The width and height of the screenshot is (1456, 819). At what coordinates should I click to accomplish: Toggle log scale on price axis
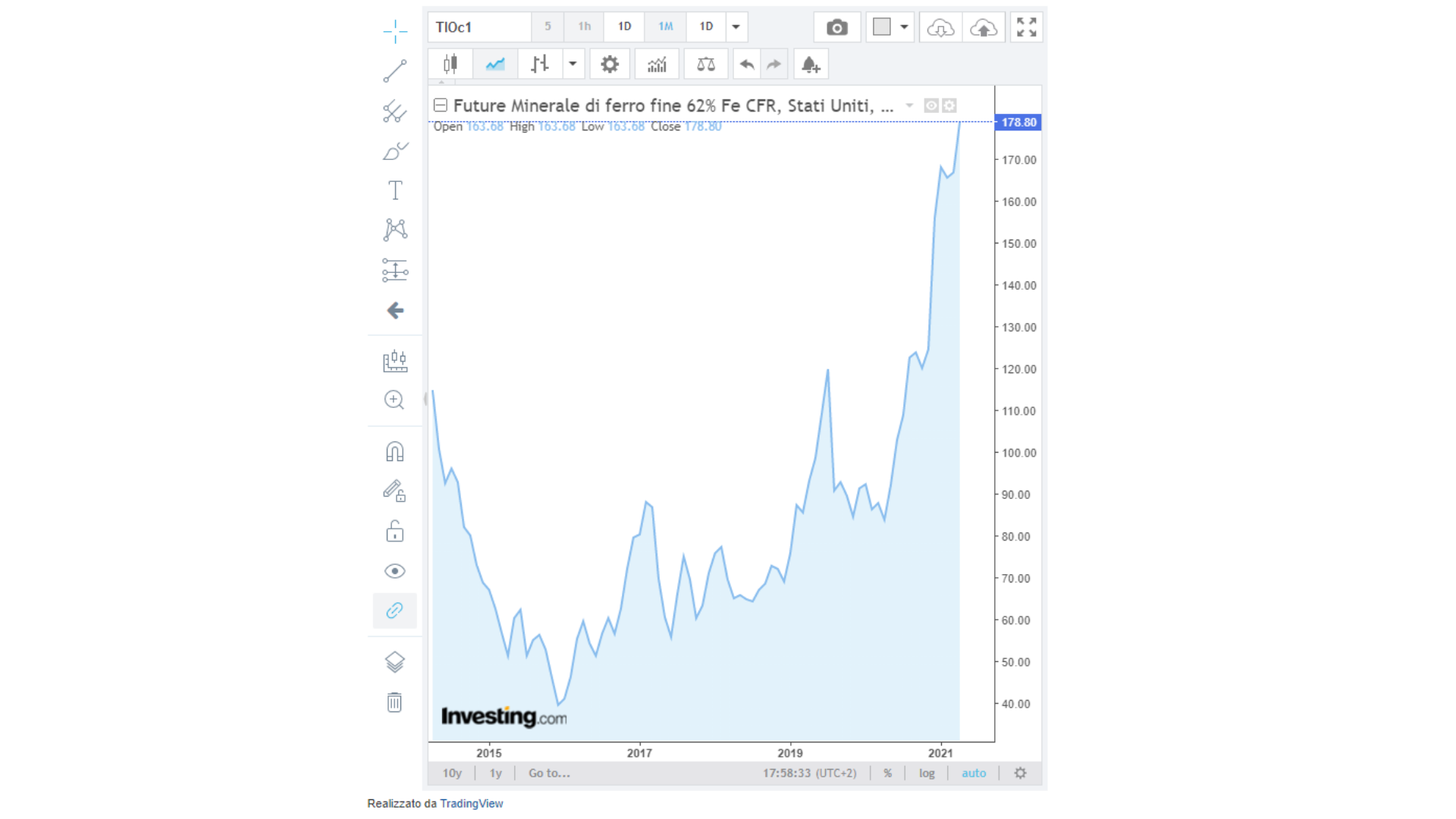coord(927,773)
